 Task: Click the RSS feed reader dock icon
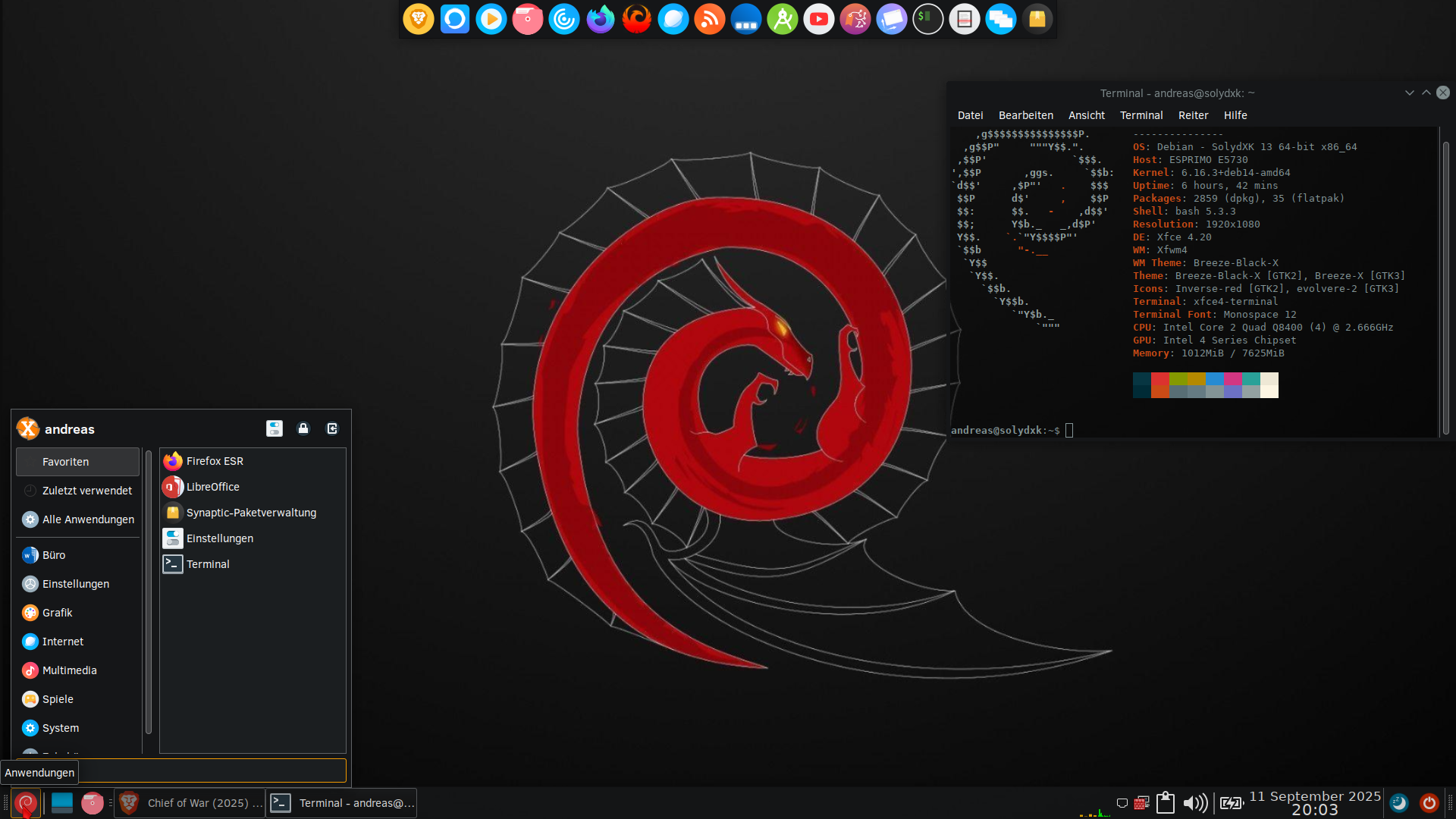710,19
